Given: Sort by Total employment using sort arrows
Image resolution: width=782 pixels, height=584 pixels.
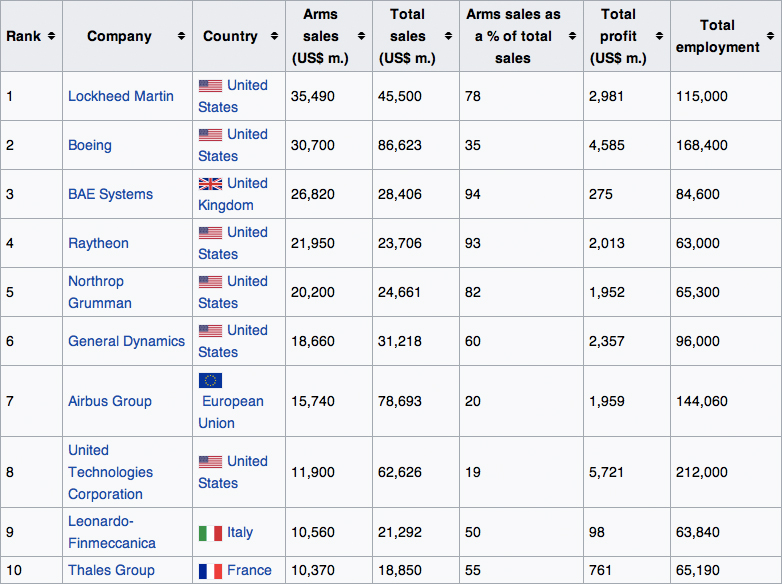Looking at the screenshot, I should (771, 36).
